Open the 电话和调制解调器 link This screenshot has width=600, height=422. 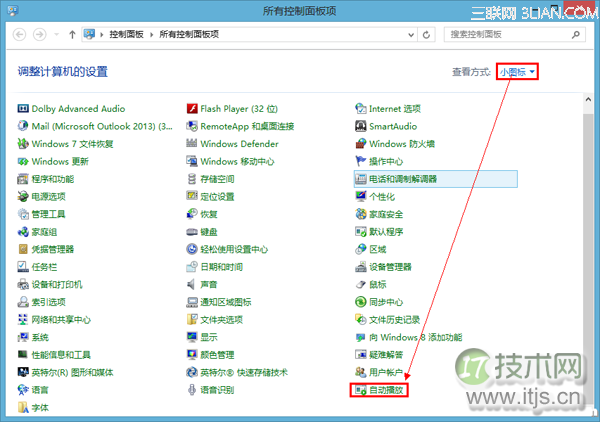pos(403,179)
